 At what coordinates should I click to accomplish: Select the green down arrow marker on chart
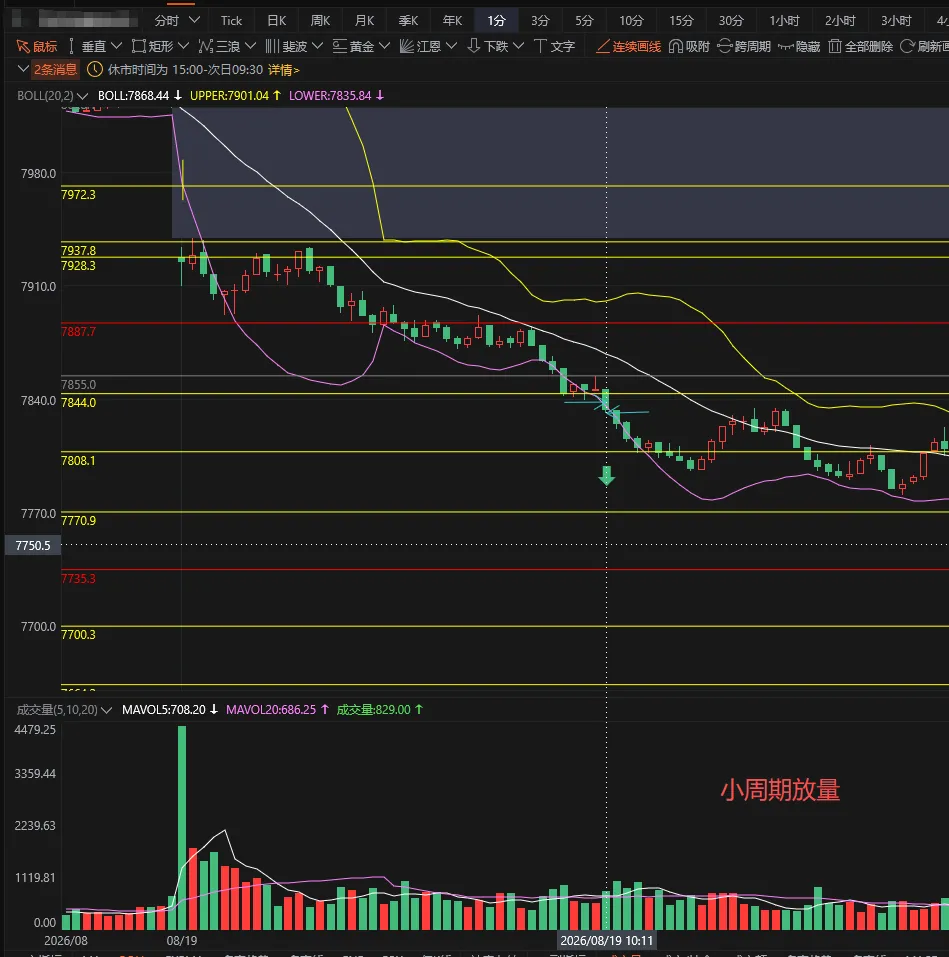click(x=606, y=475)
